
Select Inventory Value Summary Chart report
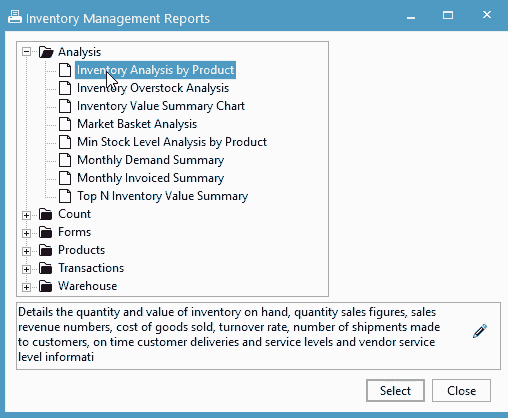pos(161,106)
